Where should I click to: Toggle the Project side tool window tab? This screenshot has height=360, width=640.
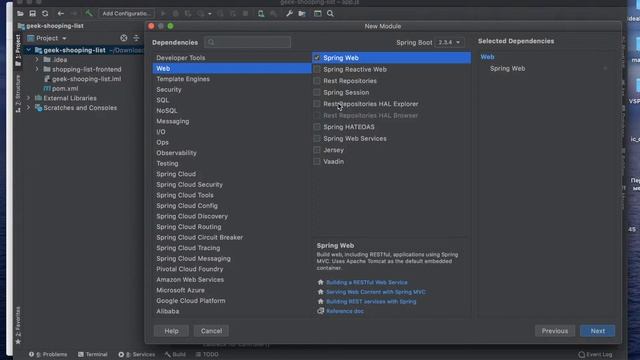[x=18, y=50]
